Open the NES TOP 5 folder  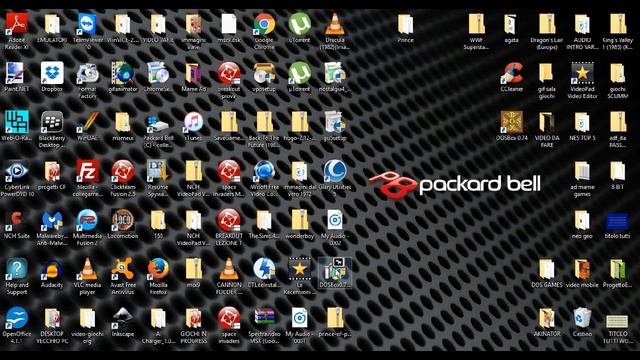coord(582,122)
